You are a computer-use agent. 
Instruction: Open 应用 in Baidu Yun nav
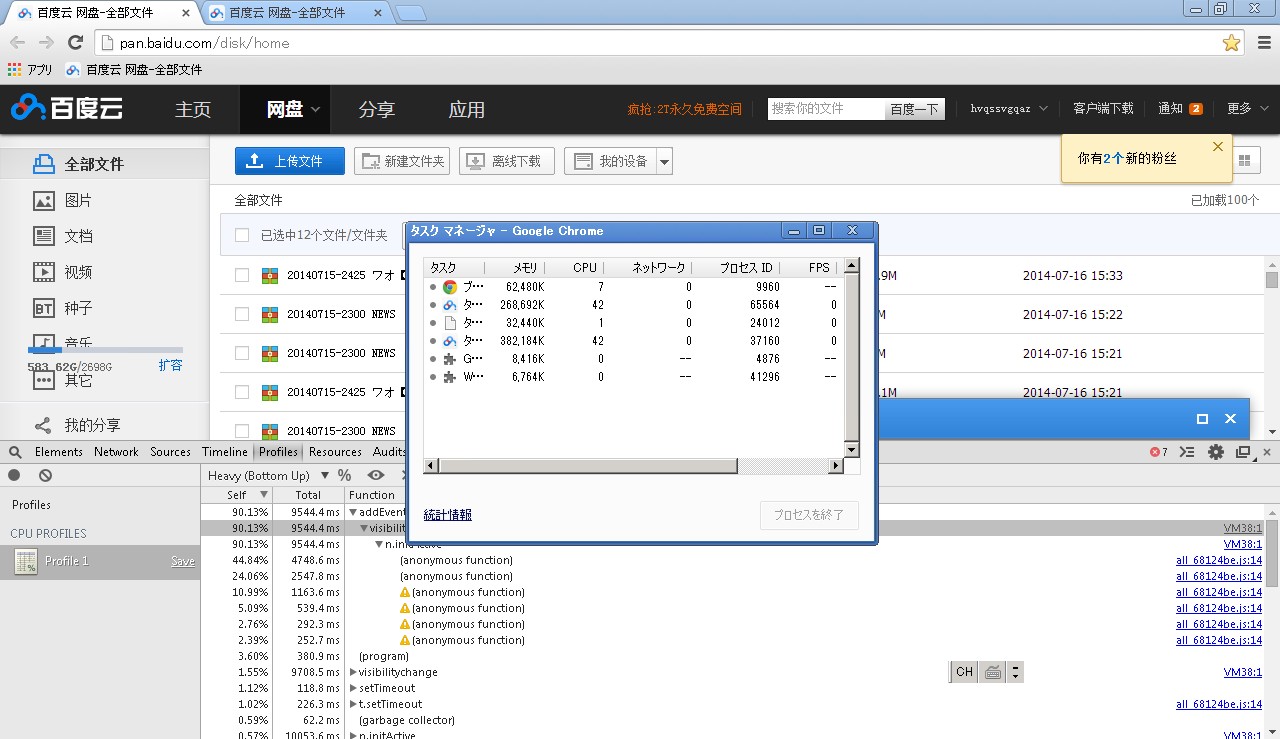click(x=467, y=109)
